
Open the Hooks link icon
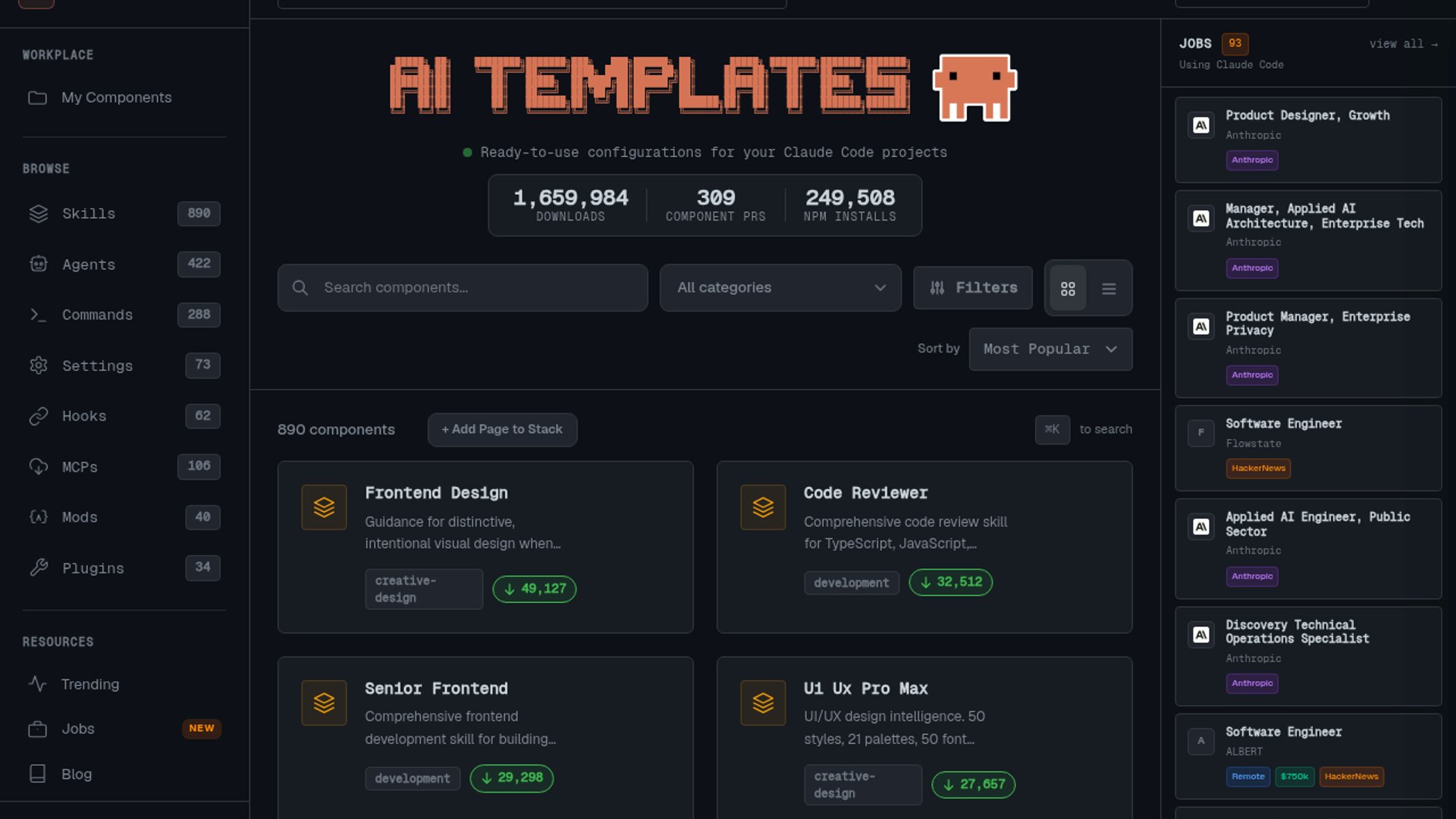click(39, 416)
